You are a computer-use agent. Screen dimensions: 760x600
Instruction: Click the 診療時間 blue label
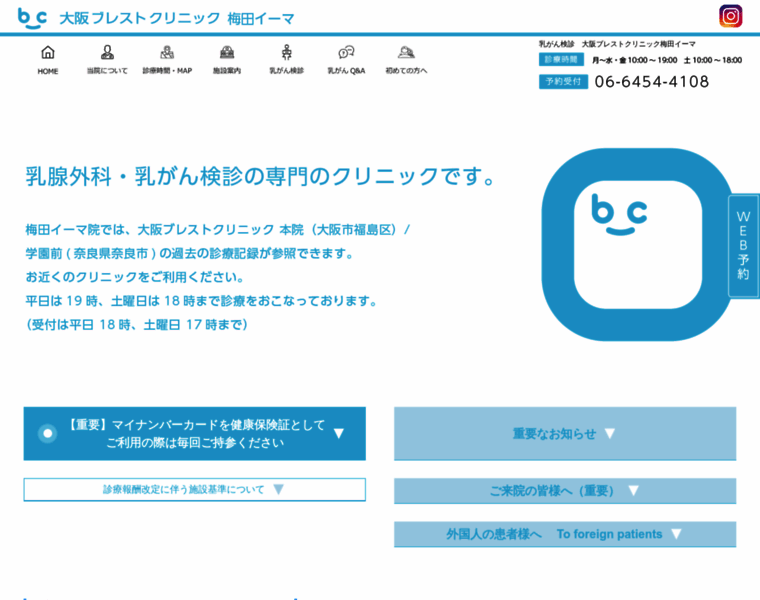pyautogui.click(x=561, y=60)
